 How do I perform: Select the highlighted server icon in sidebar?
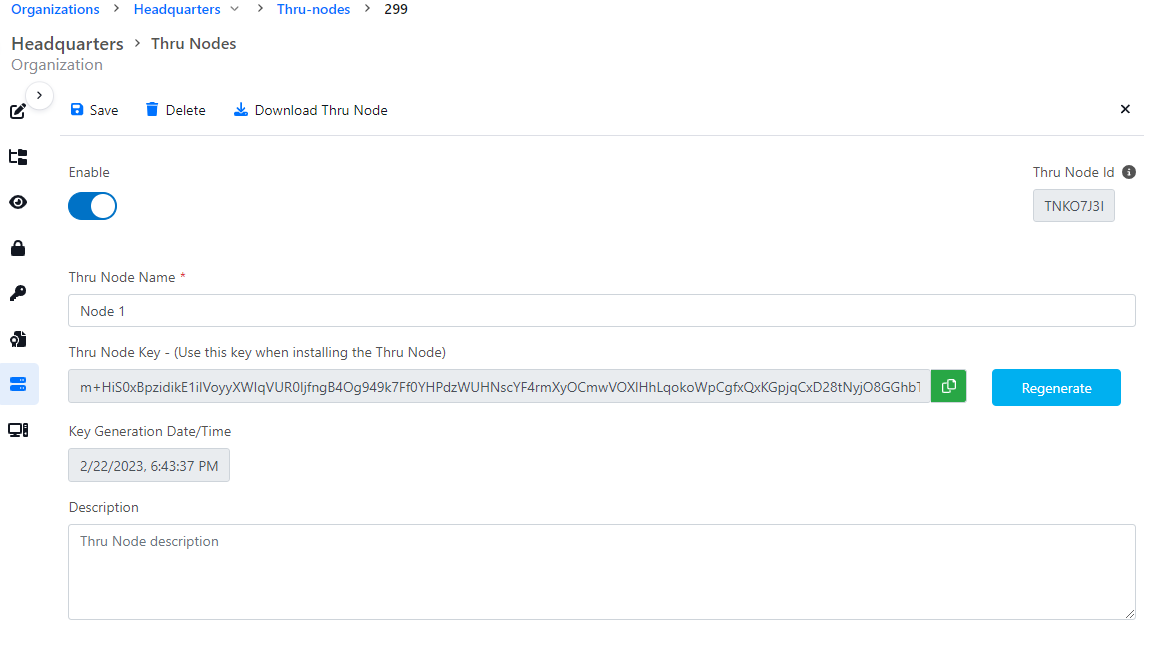[18, 384]
